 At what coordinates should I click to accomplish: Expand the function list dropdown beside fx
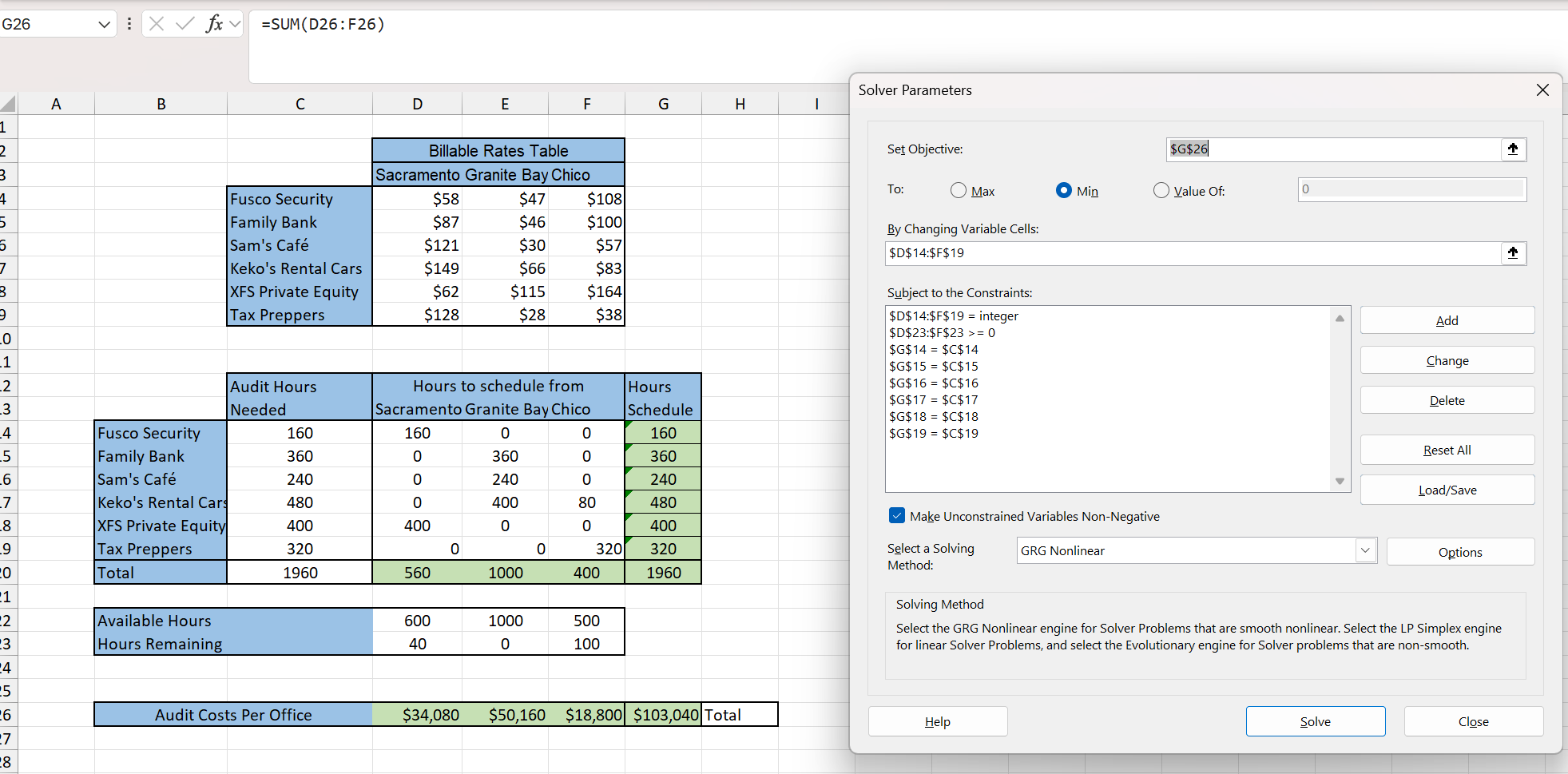(x=235, y=24)
